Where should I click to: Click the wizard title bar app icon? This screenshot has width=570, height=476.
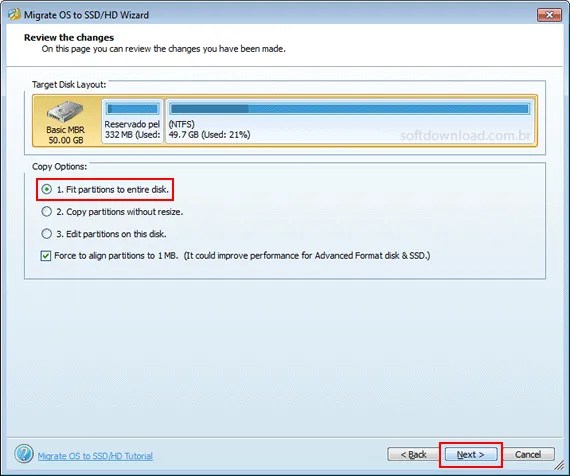click(14, 15)
